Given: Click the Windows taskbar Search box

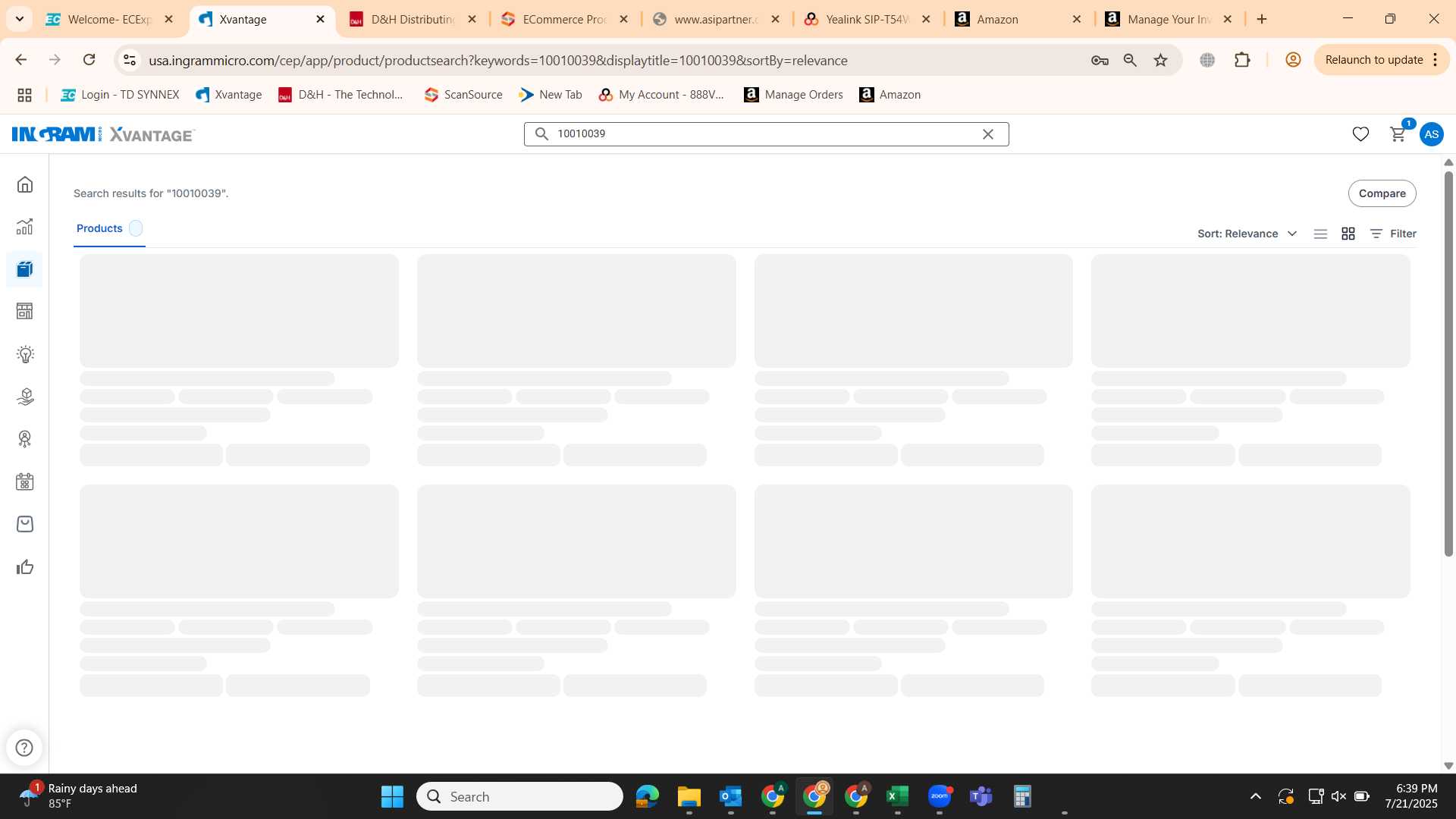Looking at the screenshot, I should pyautogui.click(x=519, y=796).
